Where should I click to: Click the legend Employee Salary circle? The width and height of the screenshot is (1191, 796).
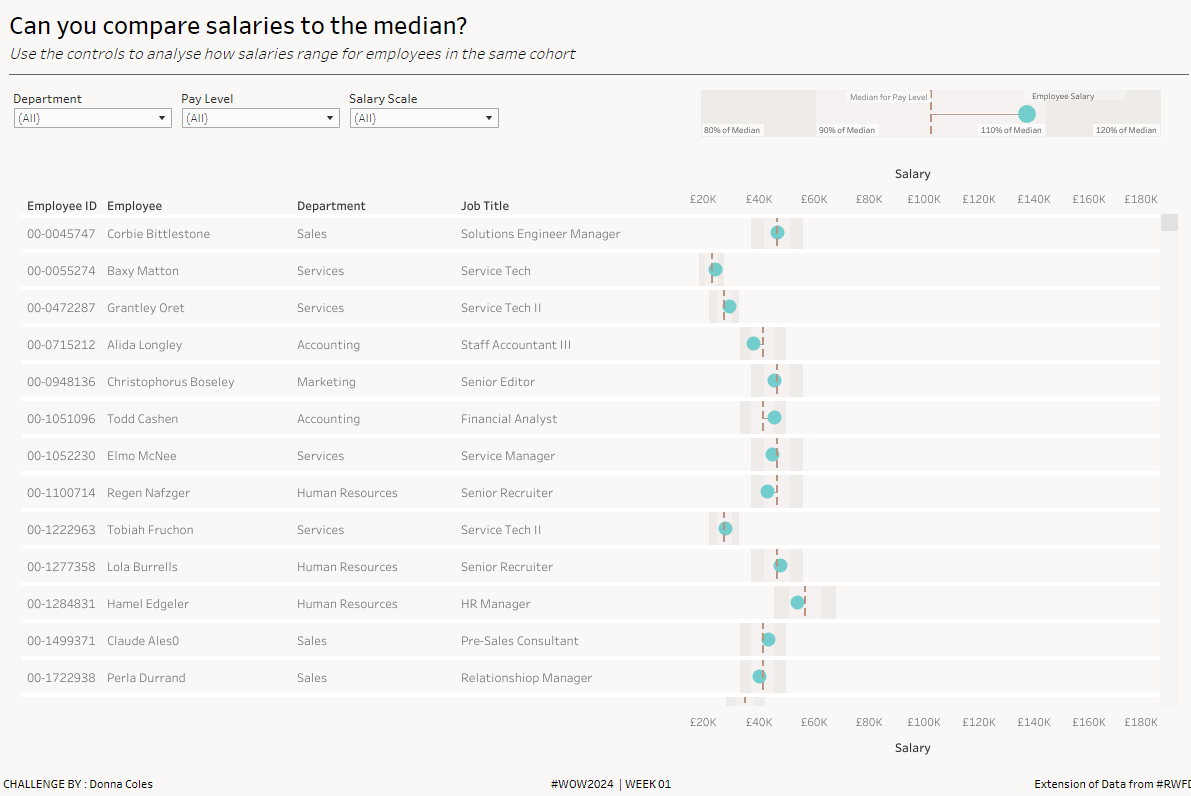(x=1026, y=114)
